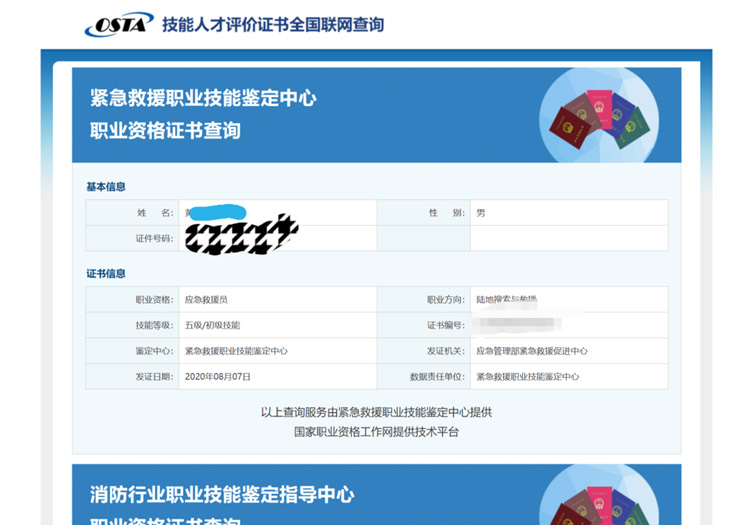Click the 应急管理部紧急救援促进中心 issuing authority value
This screenshot has height=525, width=752.
point(531,352)
